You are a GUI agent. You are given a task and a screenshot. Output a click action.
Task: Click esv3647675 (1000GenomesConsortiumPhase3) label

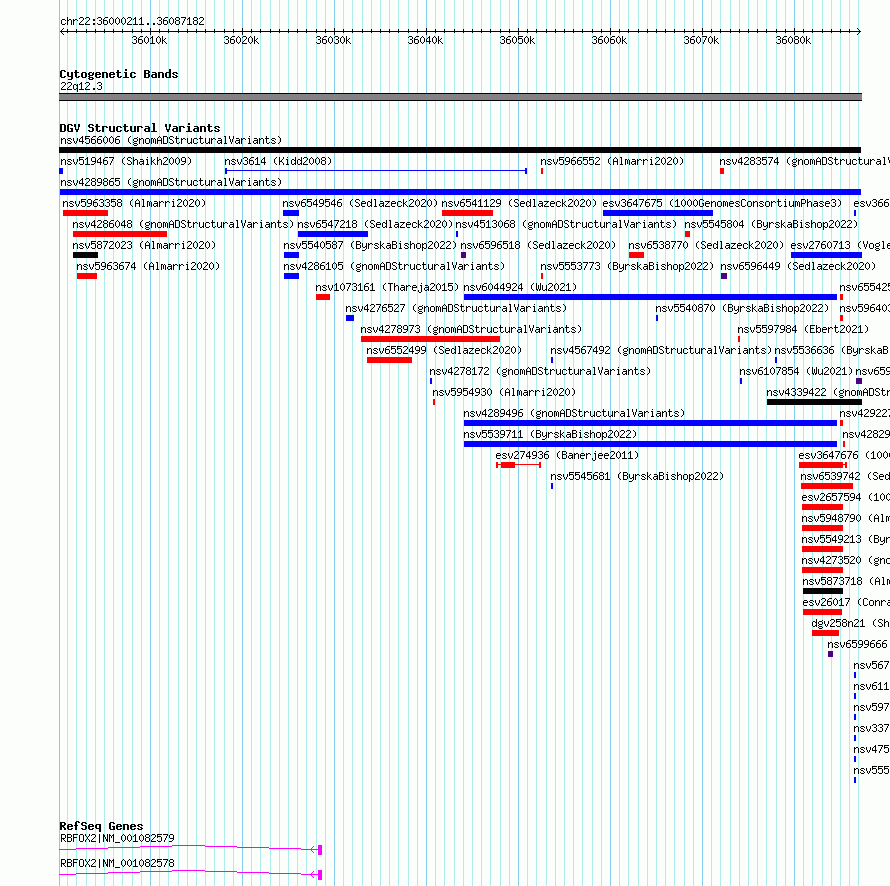point(722,203)
